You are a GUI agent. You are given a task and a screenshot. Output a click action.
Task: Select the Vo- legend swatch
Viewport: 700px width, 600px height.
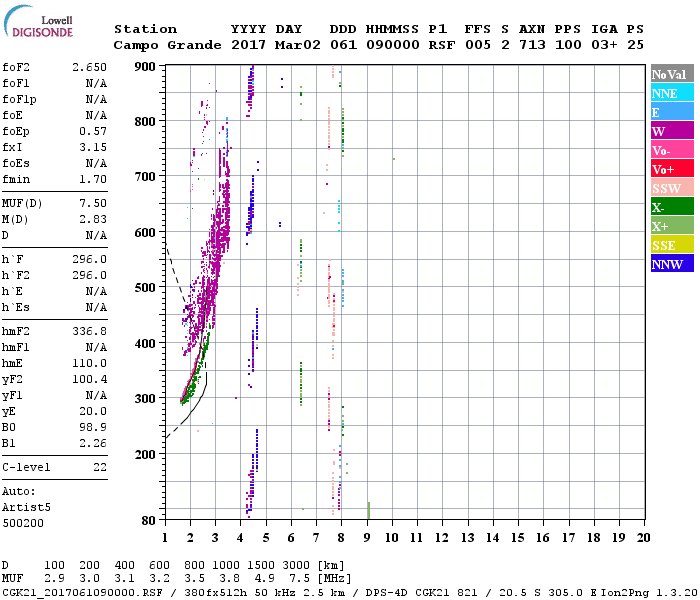(672, 150)
